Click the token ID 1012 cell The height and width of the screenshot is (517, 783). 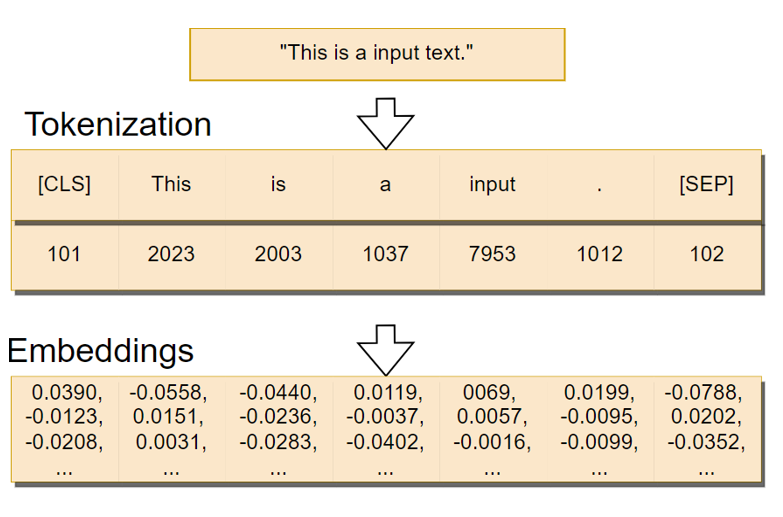599,254
